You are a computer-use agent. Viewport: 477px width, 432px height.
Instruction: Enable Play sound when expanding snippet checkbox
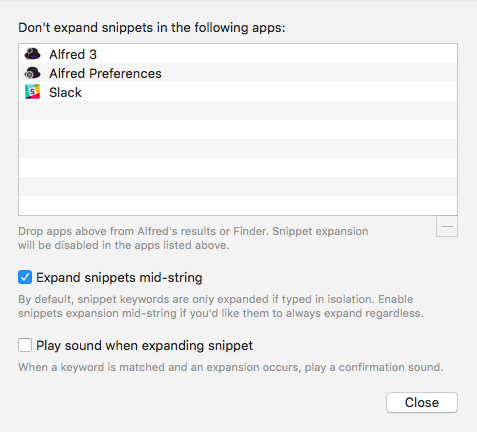coord(25,345)
